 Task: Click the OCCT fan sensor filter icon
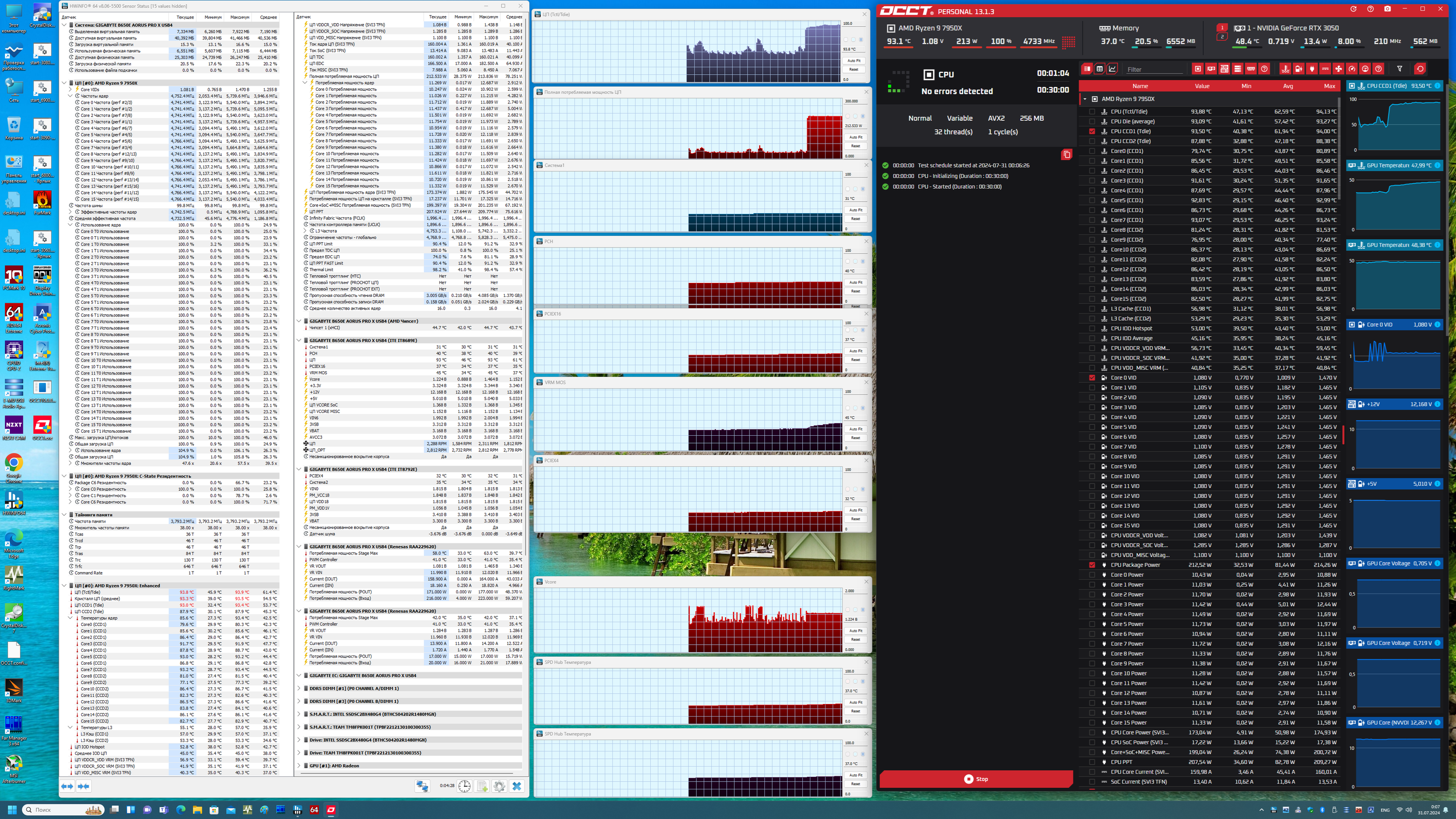(x=1339, y=69)
